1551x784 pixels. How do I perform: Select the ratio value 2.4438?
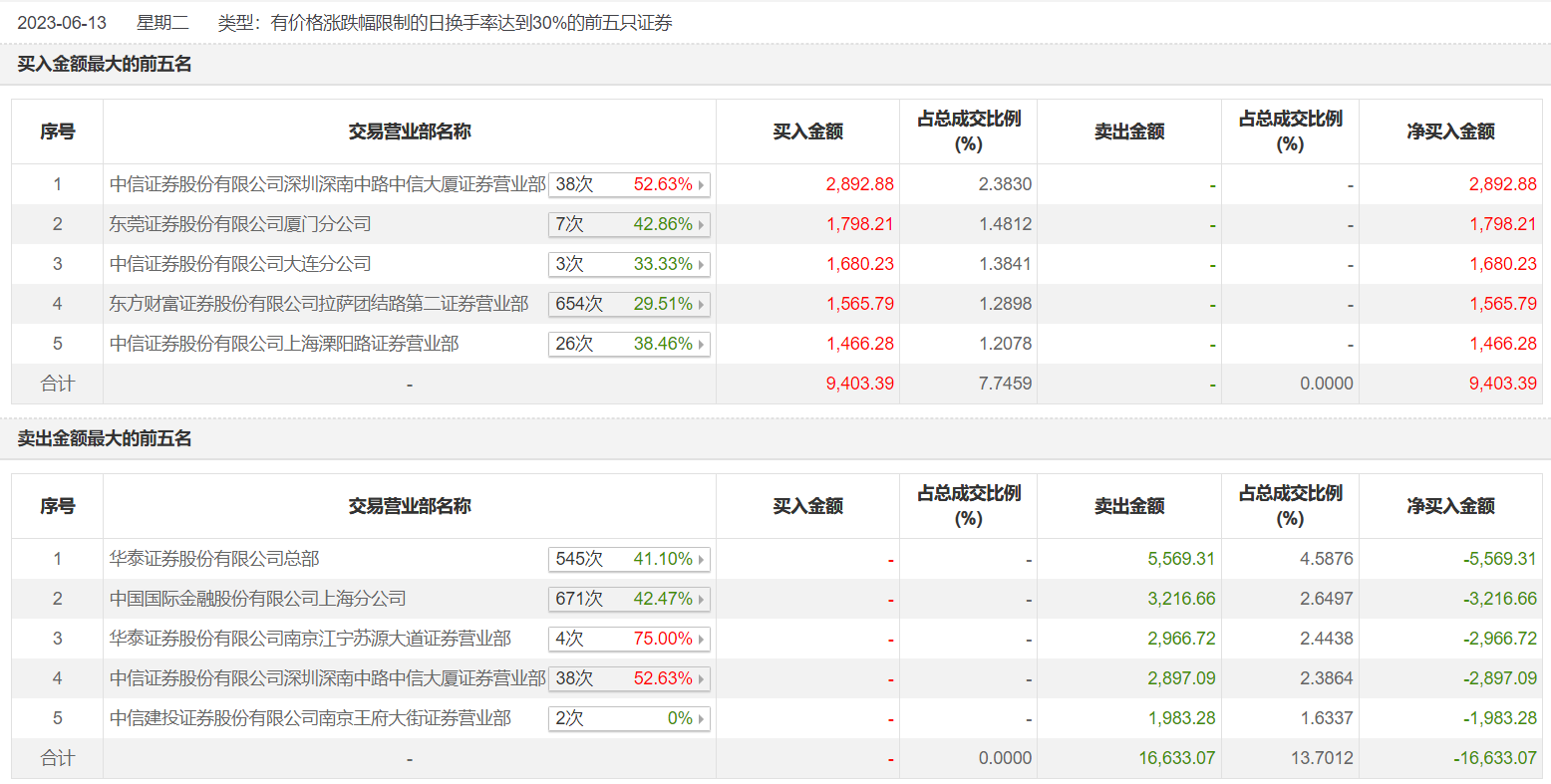click(x=1327, y=639)
